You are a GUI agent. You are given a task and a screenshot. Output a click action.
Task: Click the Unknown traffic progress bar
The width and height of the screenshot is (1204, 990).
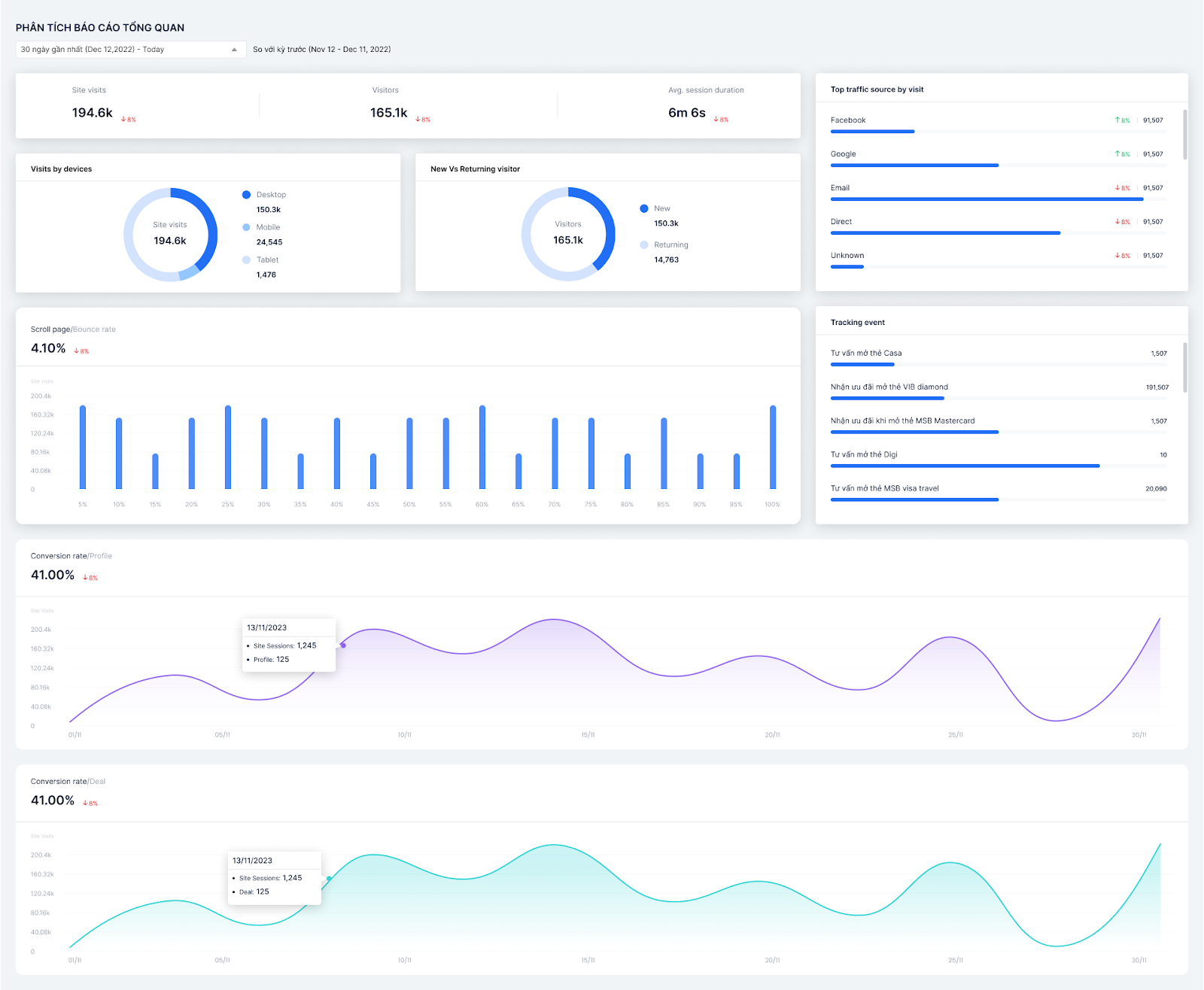(x=999, y=267)
